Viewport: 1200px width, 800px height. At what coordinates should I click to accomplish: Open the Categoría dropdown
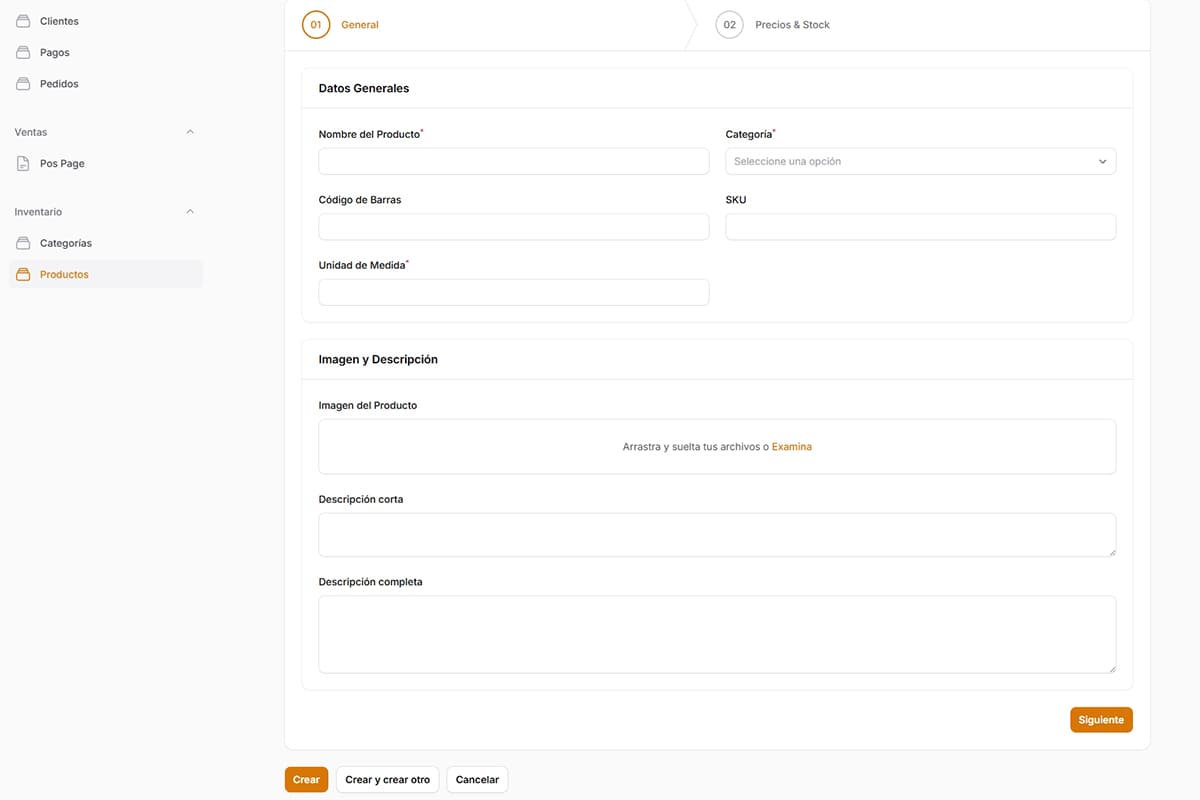(920, 161)
